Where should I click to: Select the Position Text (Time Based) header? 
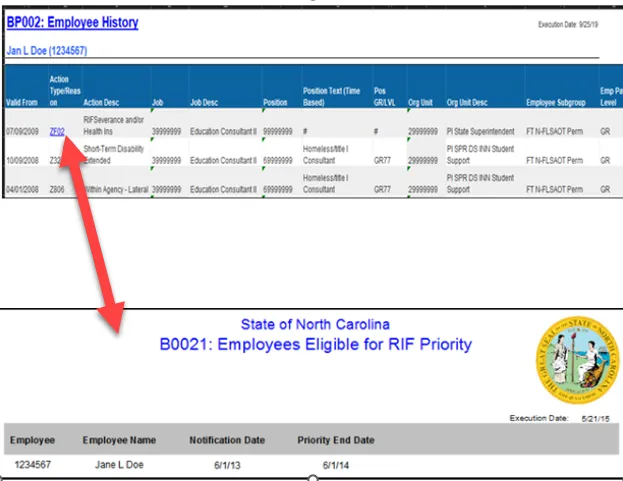[x=331, y=97]
